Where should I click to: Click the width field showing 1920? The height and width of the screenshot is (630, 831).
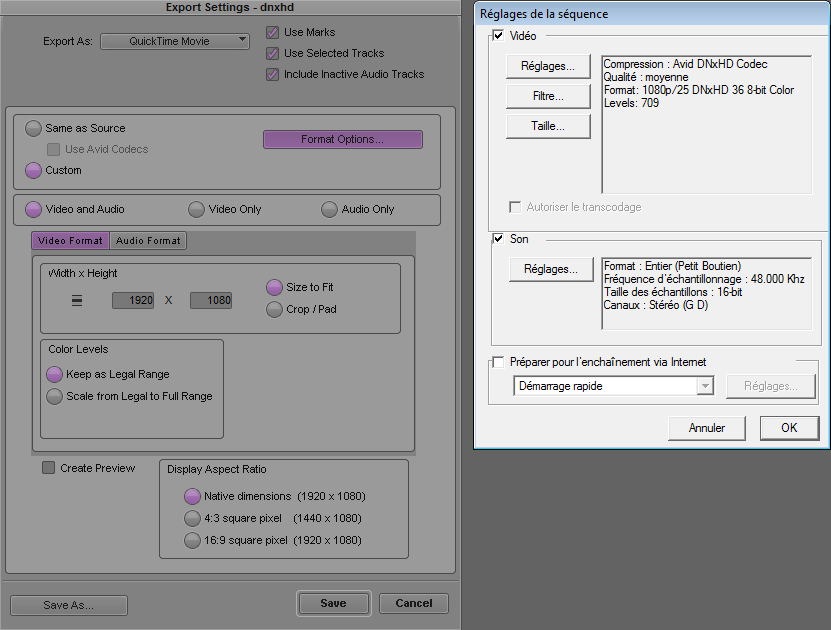(x=133, y=300)
